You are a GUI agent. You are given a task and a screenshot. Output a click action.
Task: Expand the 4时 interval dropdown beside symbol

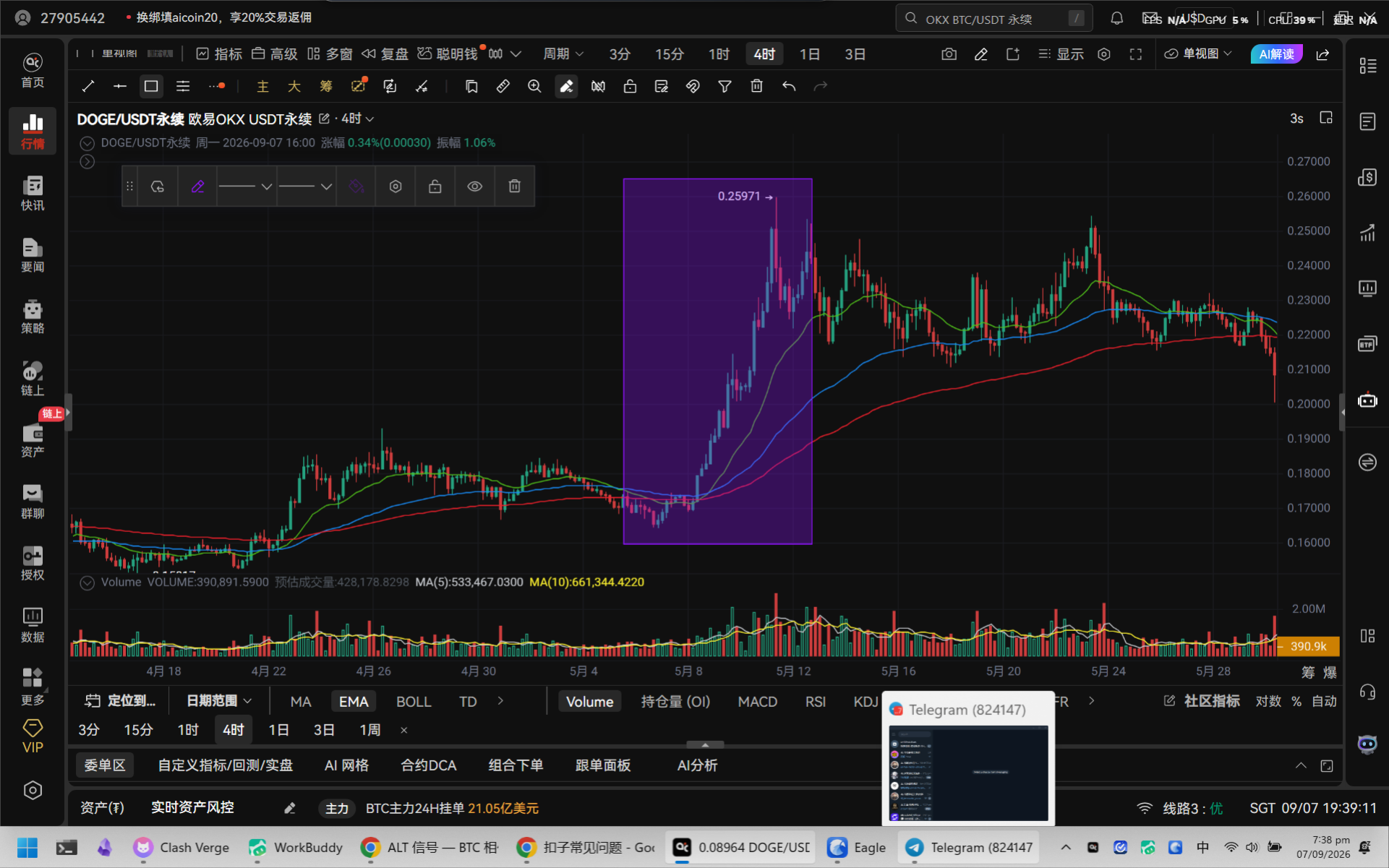[x=358, y=119]
